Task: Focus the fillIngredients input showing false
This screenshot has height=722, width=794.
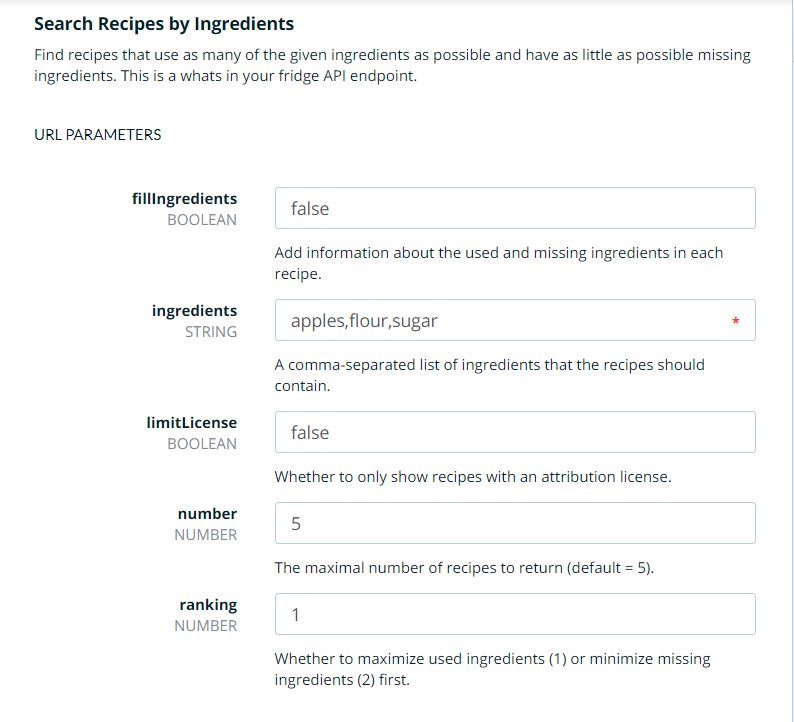Action: tap(515, 208)
